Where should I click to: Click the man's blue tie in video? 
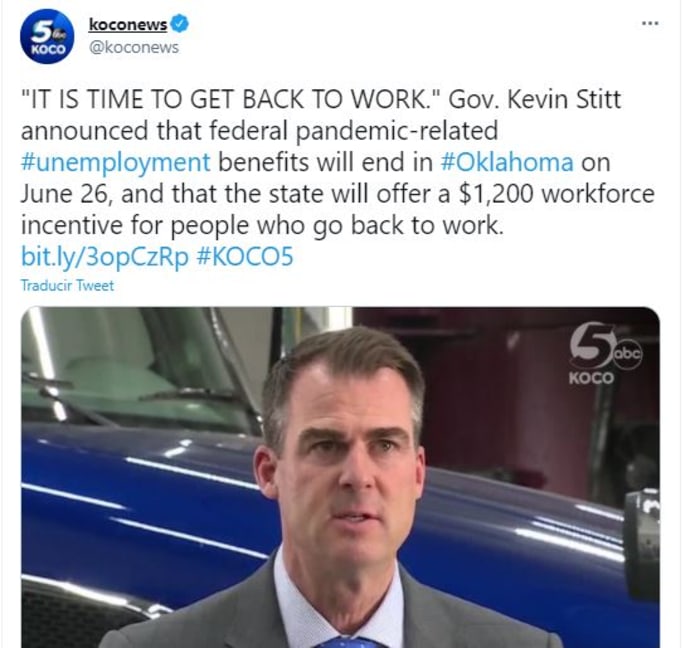coord(346,642)
